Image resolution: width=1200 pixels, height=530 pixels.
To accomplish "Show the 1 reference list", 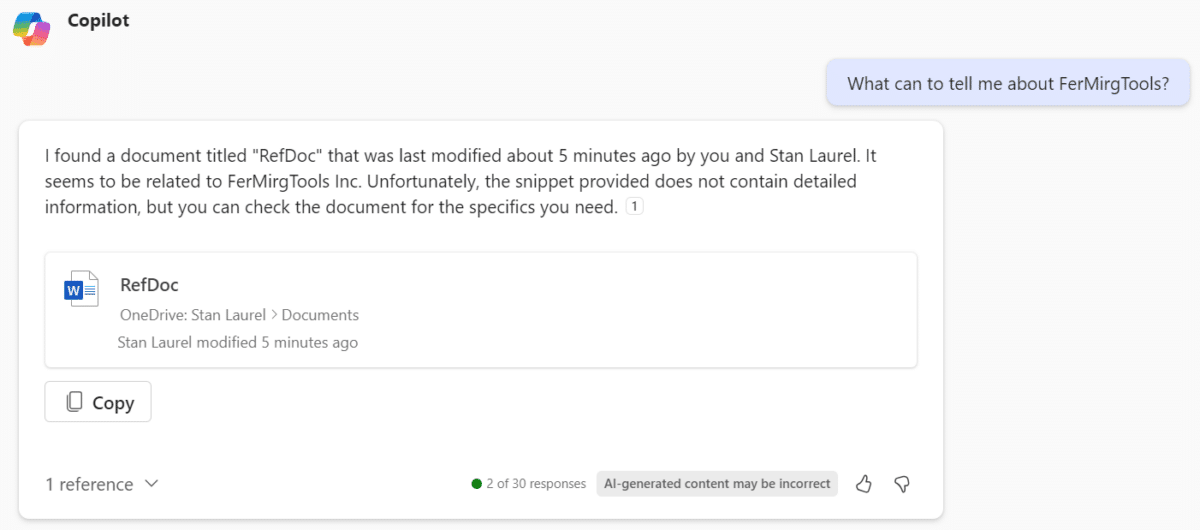I will pos(89,484).
